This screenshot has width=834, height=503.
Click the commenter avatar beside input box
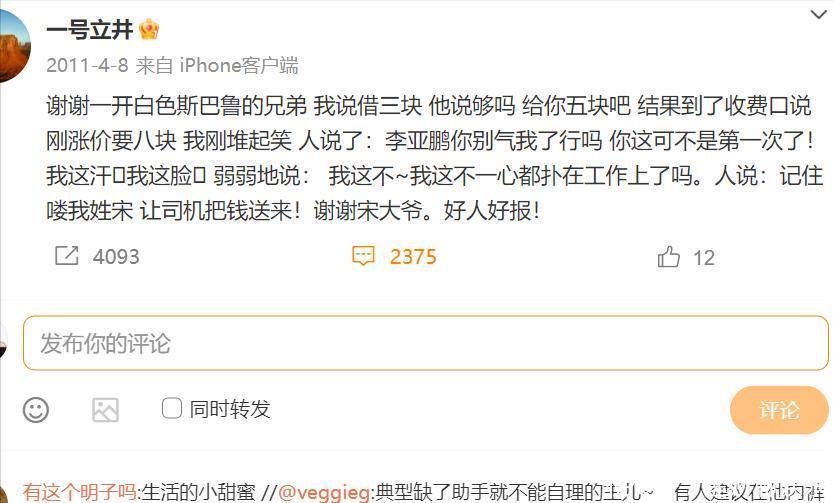click(x=4, y=340)
